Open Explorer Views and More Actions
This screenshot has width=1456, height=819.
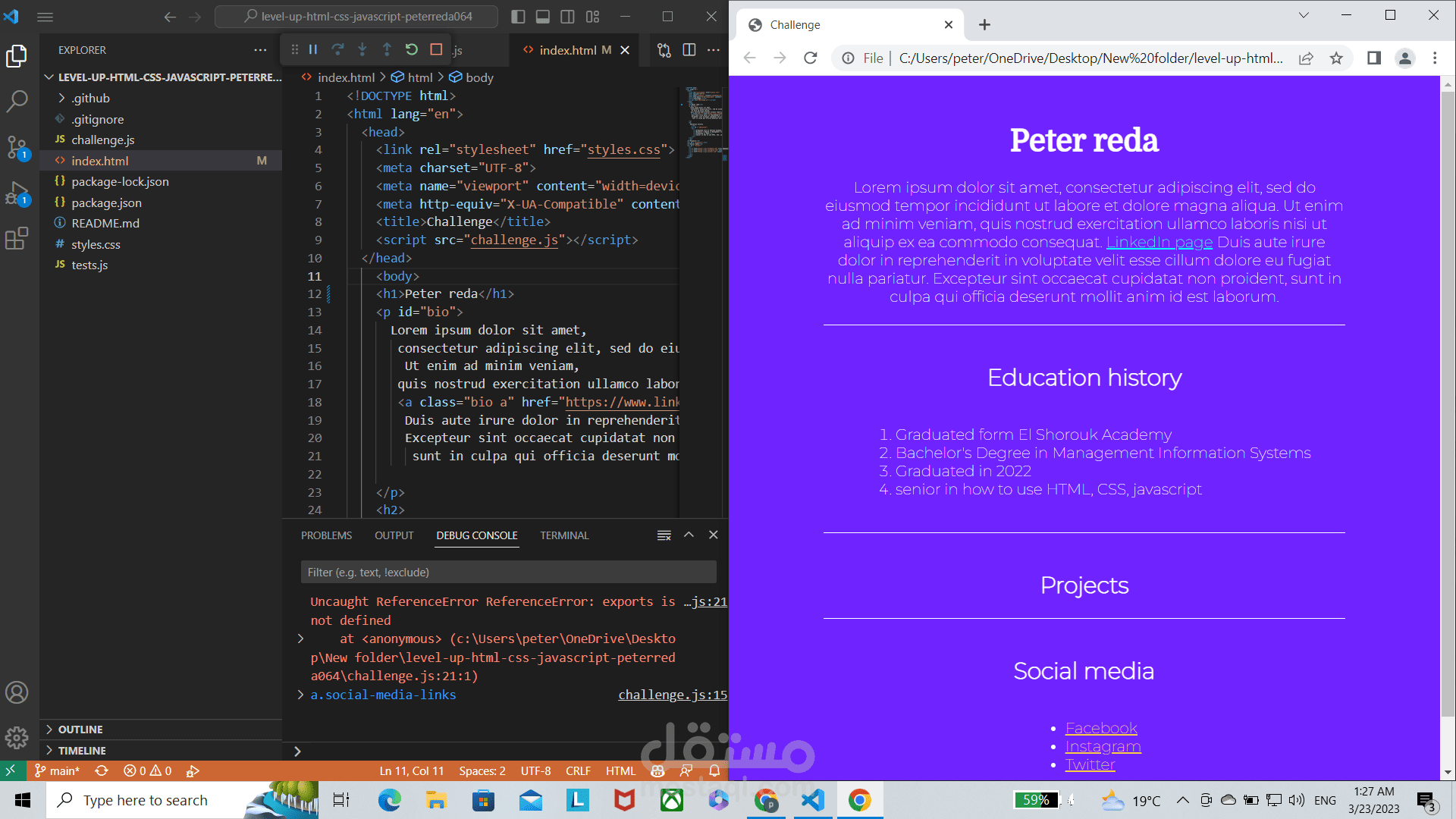pos(261,50)
